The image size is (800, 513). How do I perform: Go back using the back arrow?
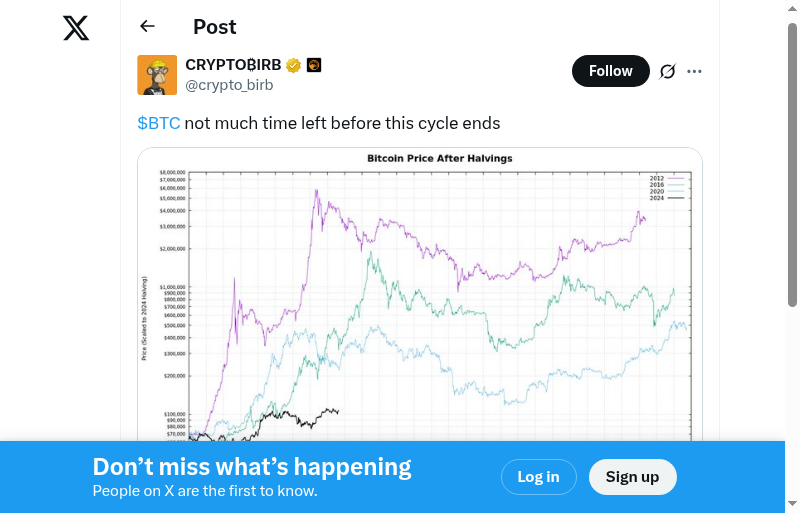click(x=148, y=27)
